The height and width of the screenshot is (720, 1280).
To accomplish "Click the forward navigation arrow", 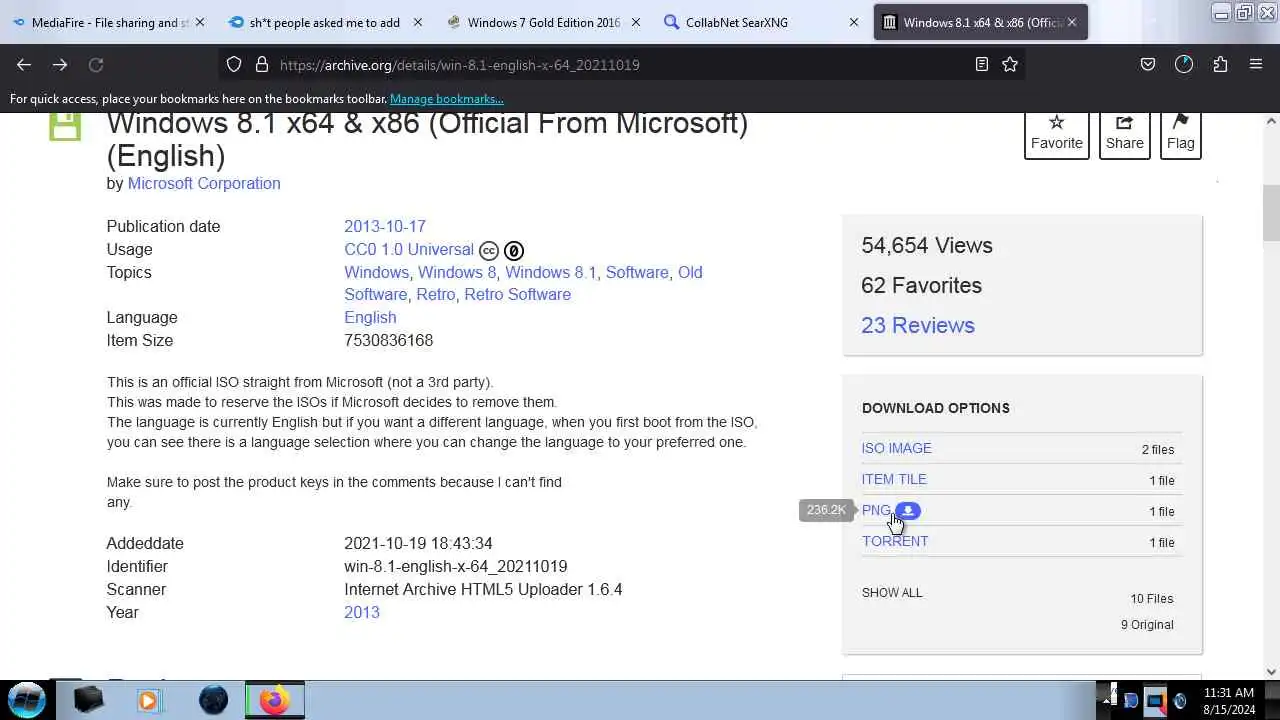I will pyautogui.click(x=60, y=64).
